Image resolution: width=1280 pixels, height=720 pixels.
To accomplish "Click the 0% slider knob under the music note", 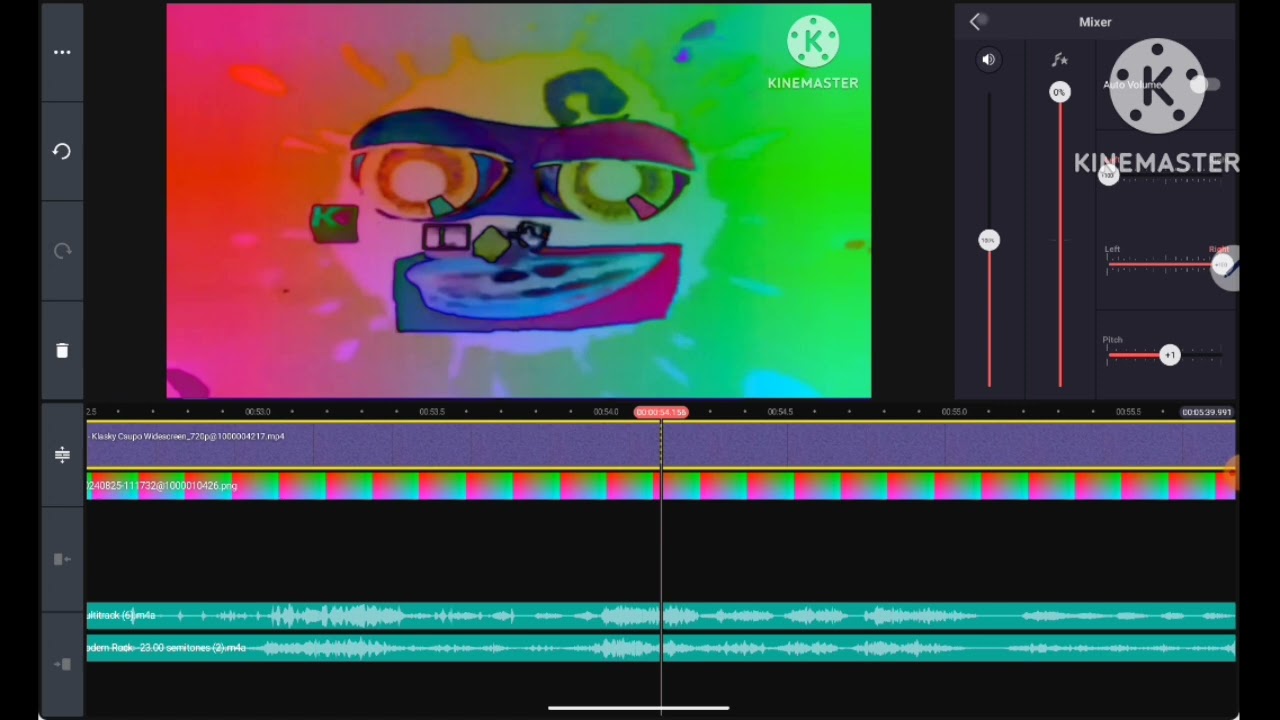I will [1059, 92].
